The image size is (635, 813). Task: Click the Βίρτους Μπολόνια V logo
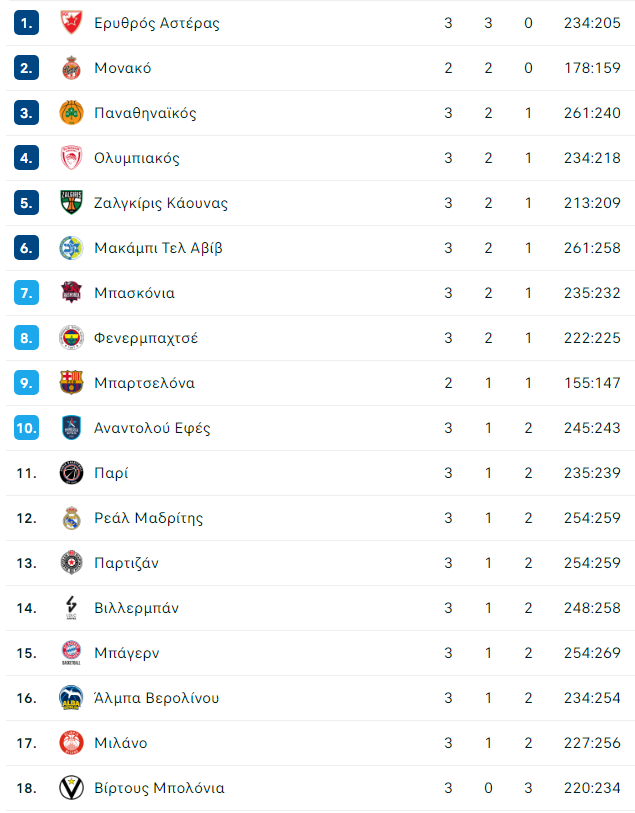(x=70, y=788)
